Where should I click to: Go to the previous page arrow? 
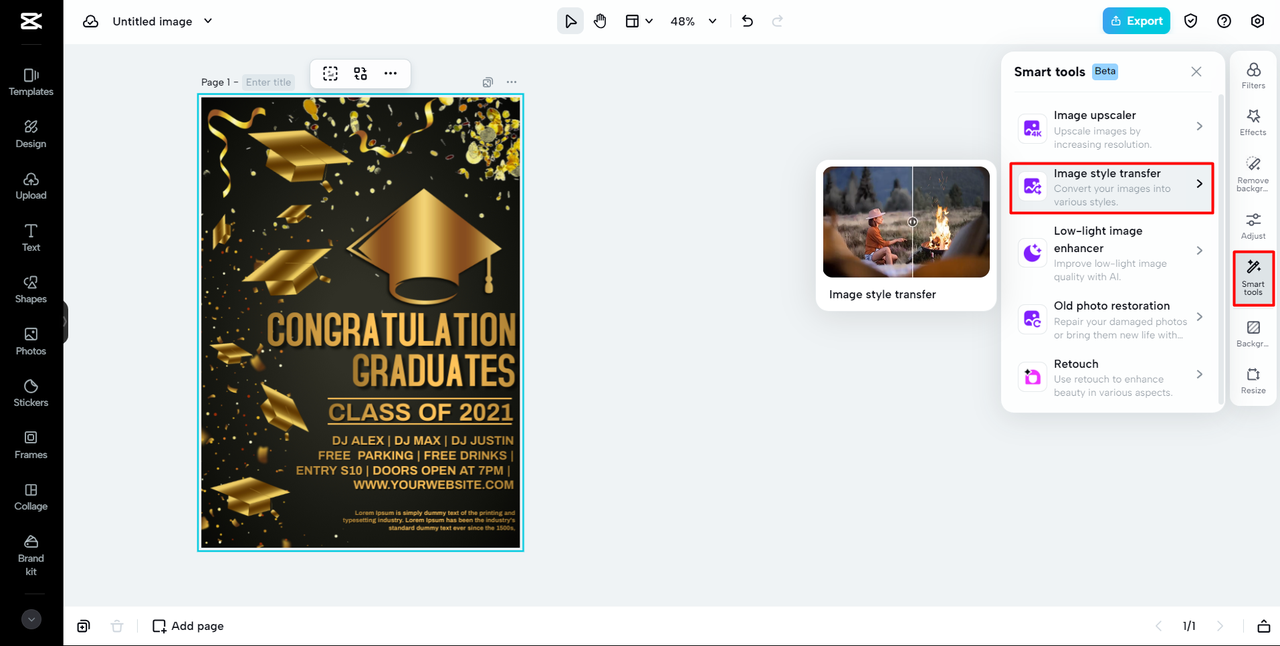pyautogui.click(x=1159, y=626)
